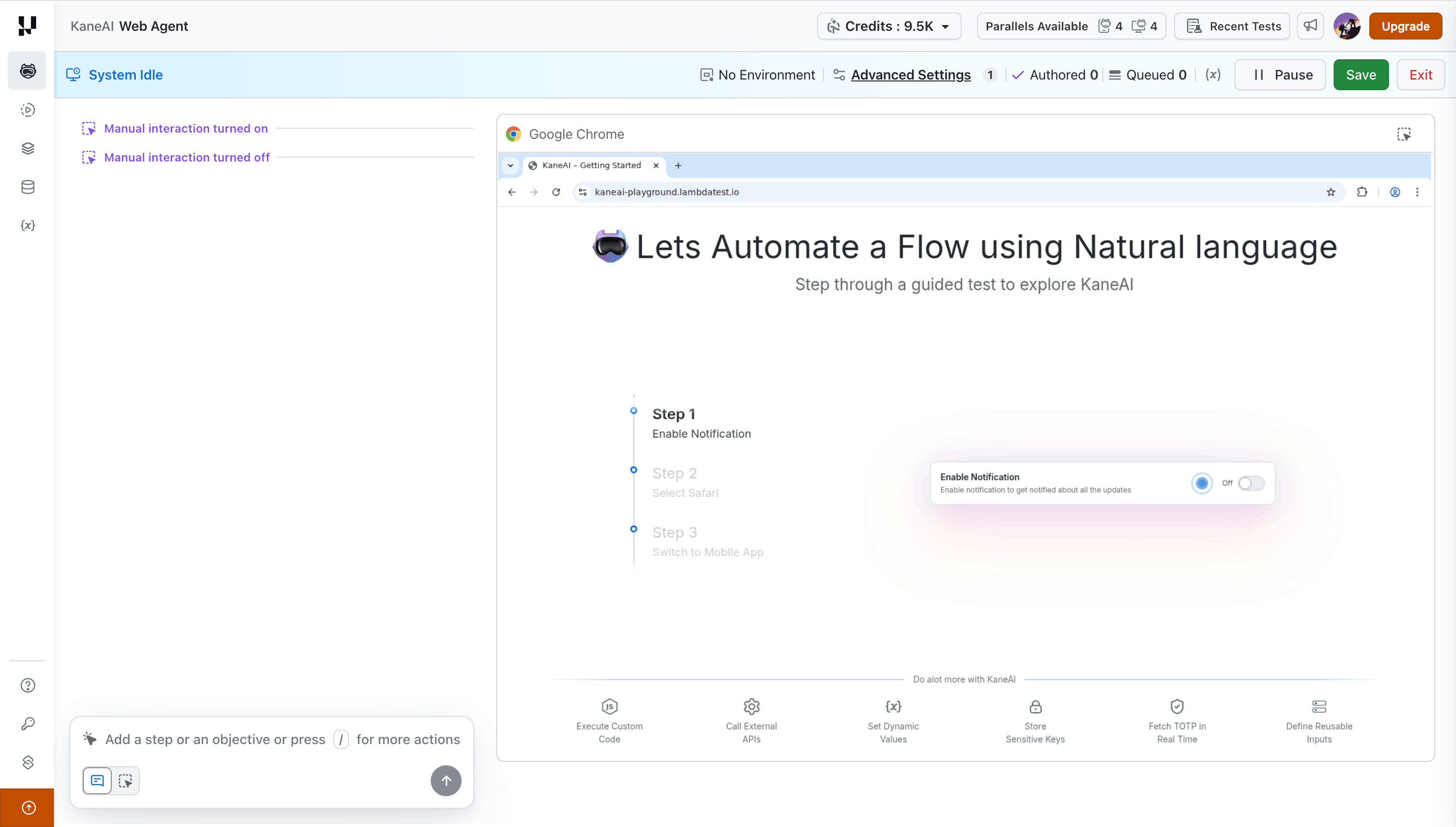The width and height of the screenshot is (1456, 827).
Task: Click the Store Sensitive Keys lock icon
Action: coord(1035,706)
